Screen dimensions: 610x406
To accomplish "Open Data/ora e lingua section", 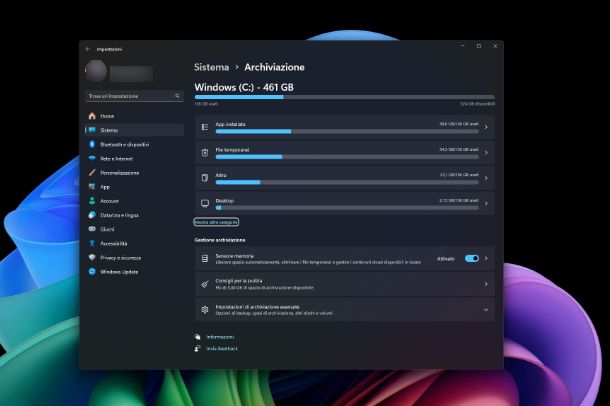I will point(134,215).
